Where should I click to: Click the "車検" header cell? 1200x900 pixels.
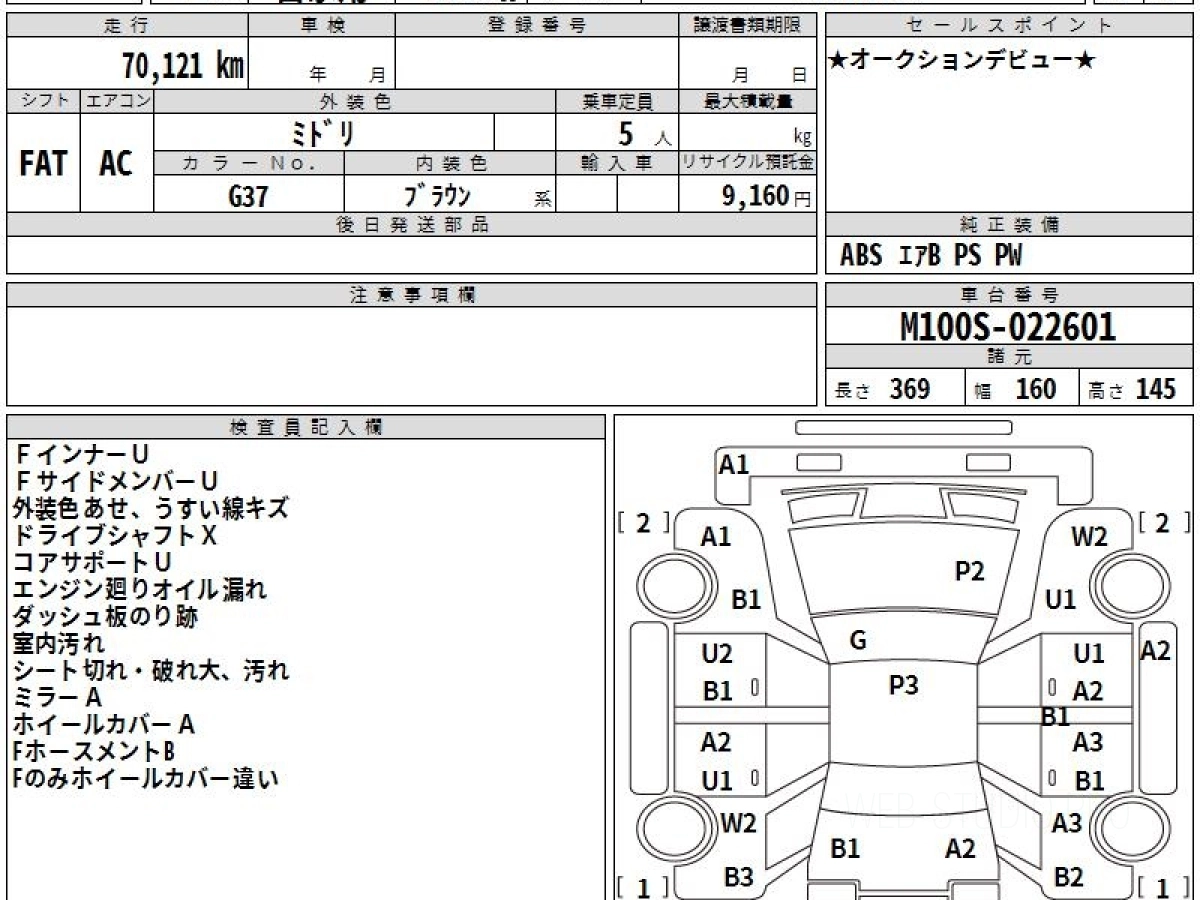(x=322, y=26)
